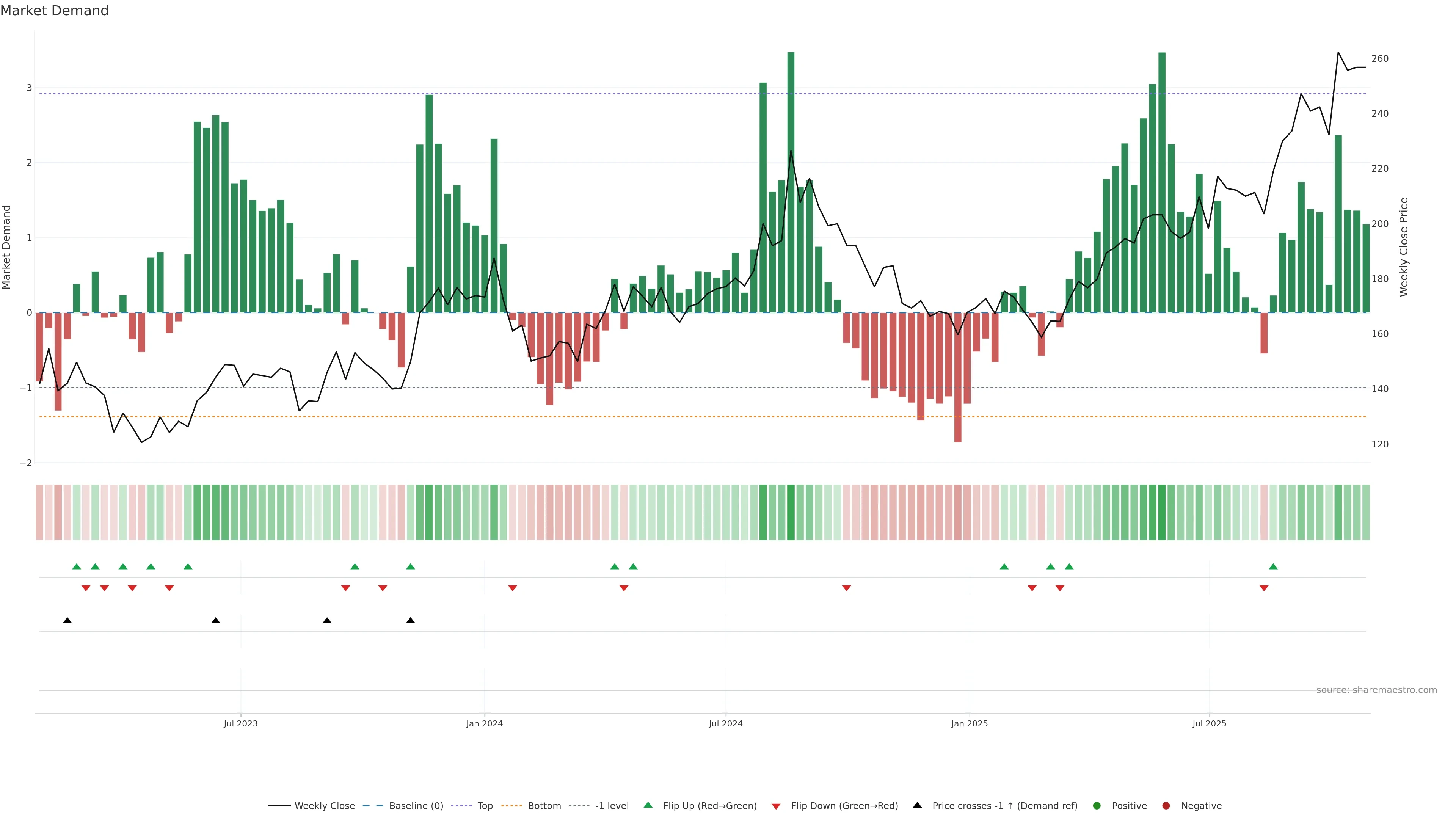
Task: Click the rightmost red flip-down triangle marker
Action: click(1264, 588)
